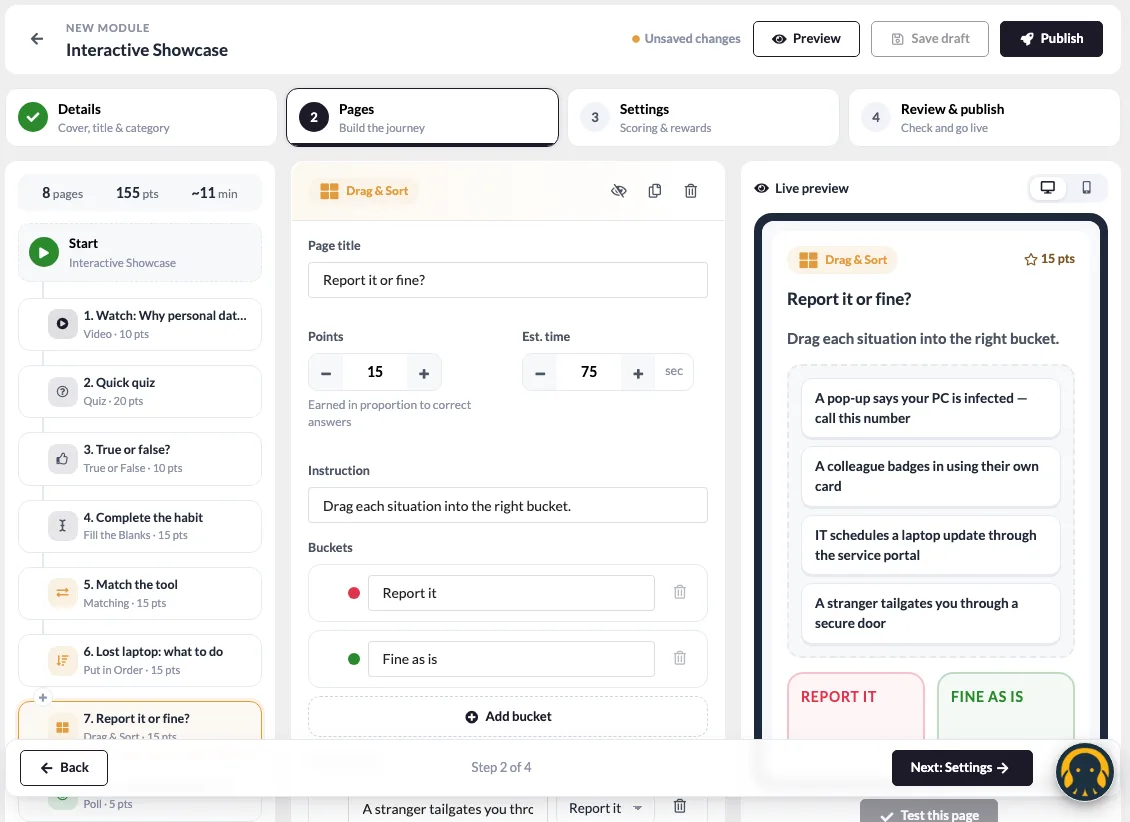Select the True or false thumbs-up icon
Image resolution: width=1130 pixels, height=822 pixels.
pos(63,458)
